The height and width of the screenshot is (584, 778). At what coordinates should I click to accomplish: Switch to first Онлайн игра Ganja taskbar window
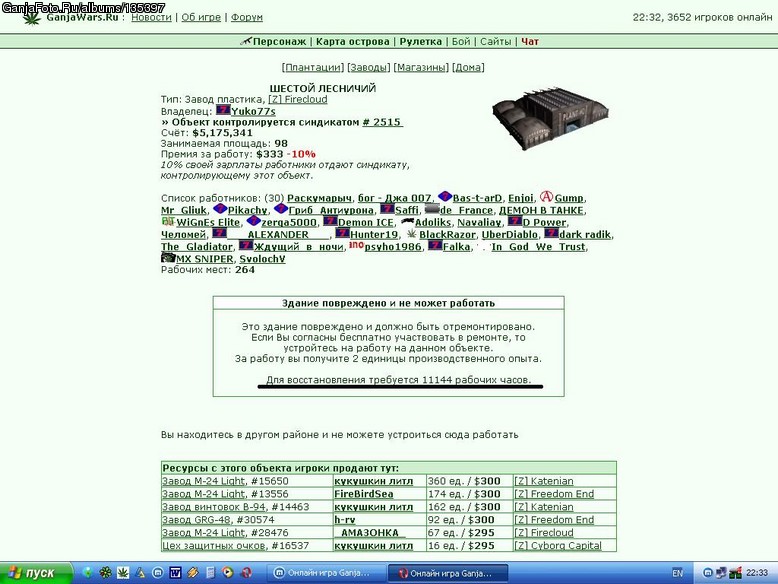[x=325, y=573]
